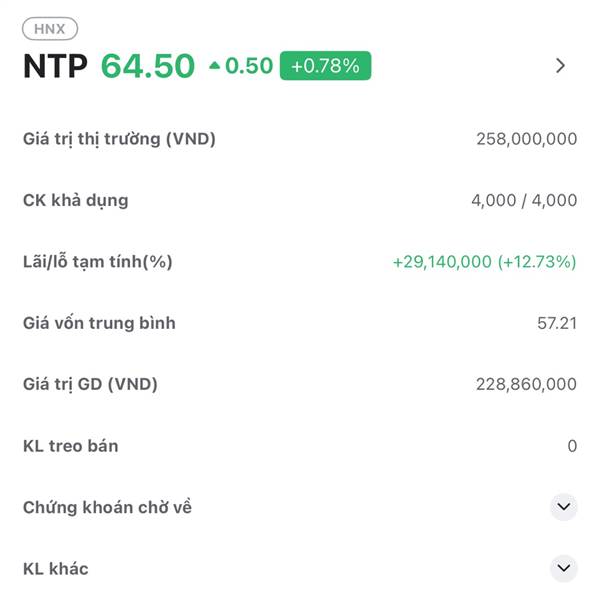Tap the +29,140,000 (+12.73%) profit value

click(x=484, y=262)
